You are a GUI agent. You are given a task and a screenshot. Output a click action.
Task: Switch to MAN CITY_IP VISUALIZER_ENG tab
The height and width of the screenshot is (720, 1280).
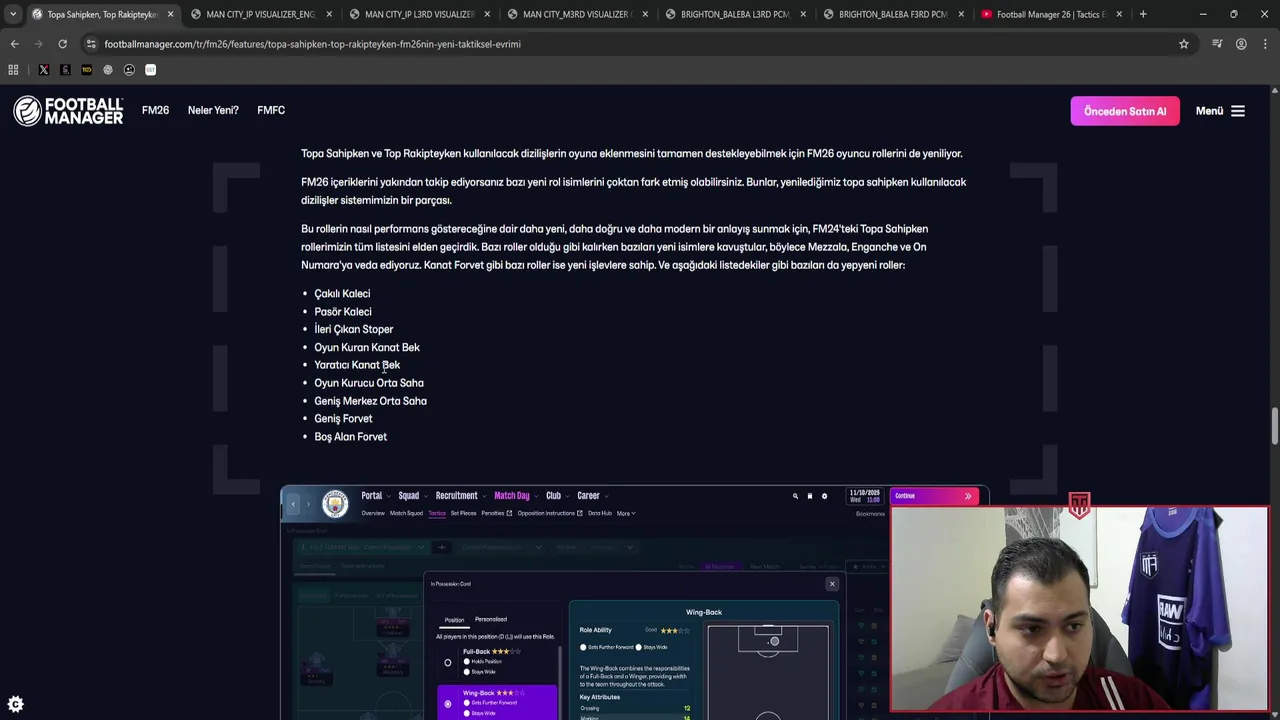point(260,14)
